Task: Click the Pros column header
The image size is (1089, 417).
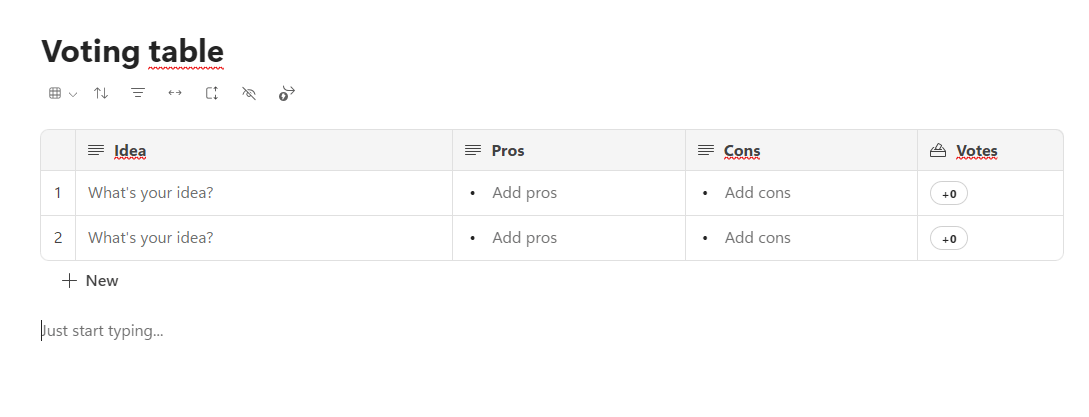Action: [508, 151]
